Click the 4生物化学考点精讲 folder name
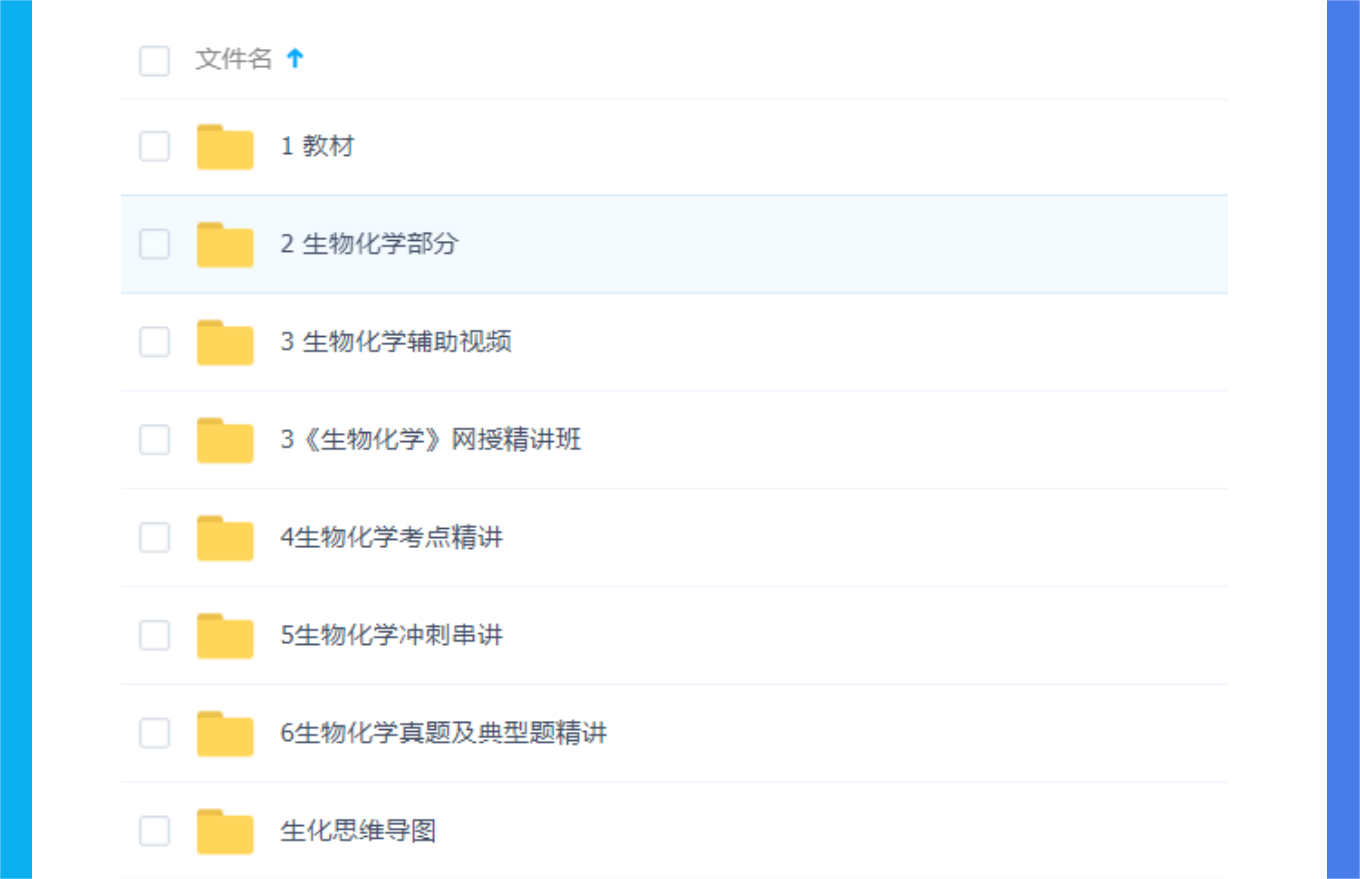This screenshot has width=1360, height=879. [x=391, y=538]
